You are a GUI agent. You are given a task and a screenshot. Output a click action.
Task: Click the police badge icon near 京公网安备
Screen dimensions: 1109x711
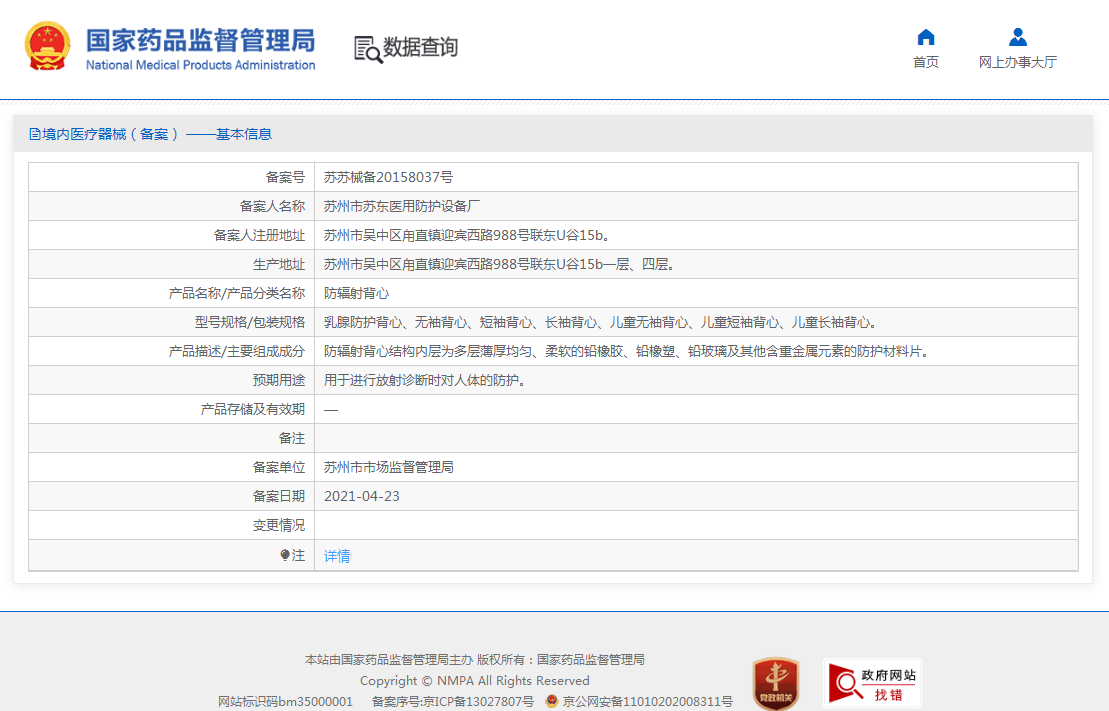(552, 700)
